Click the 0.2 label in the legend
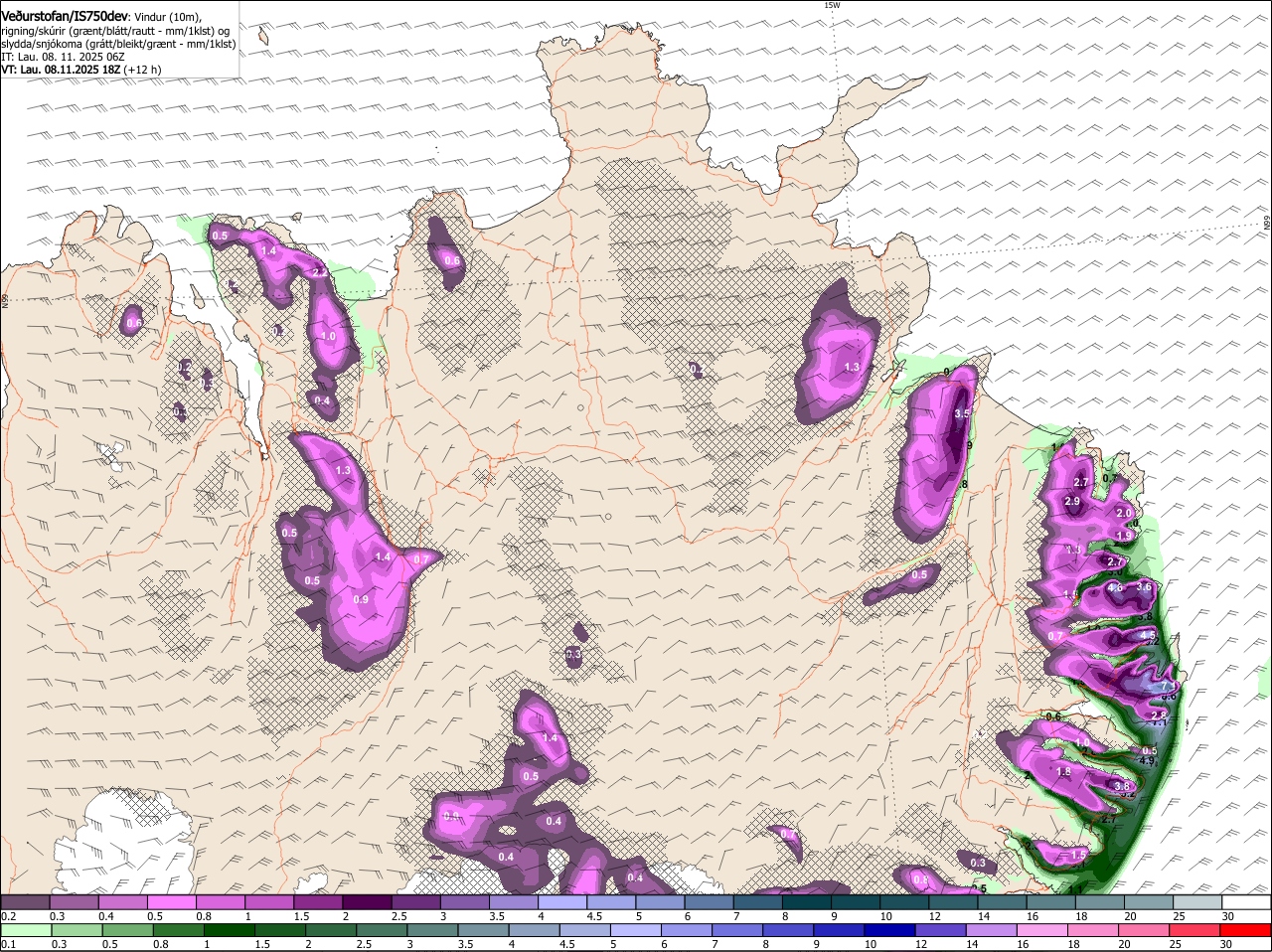 [9, 916]
